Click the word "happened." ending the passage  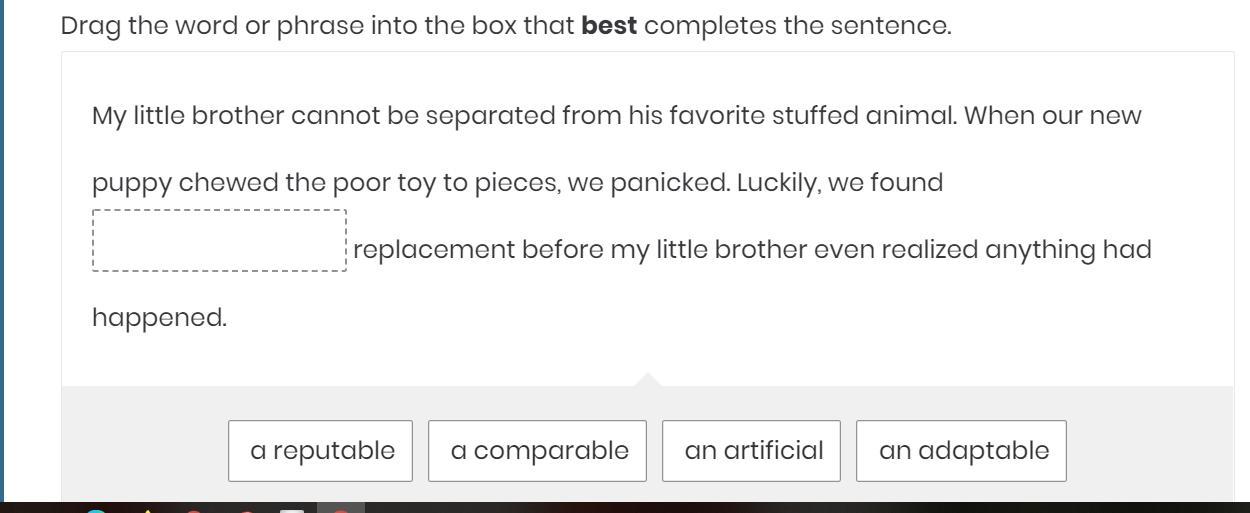click(x=160, y=318)
